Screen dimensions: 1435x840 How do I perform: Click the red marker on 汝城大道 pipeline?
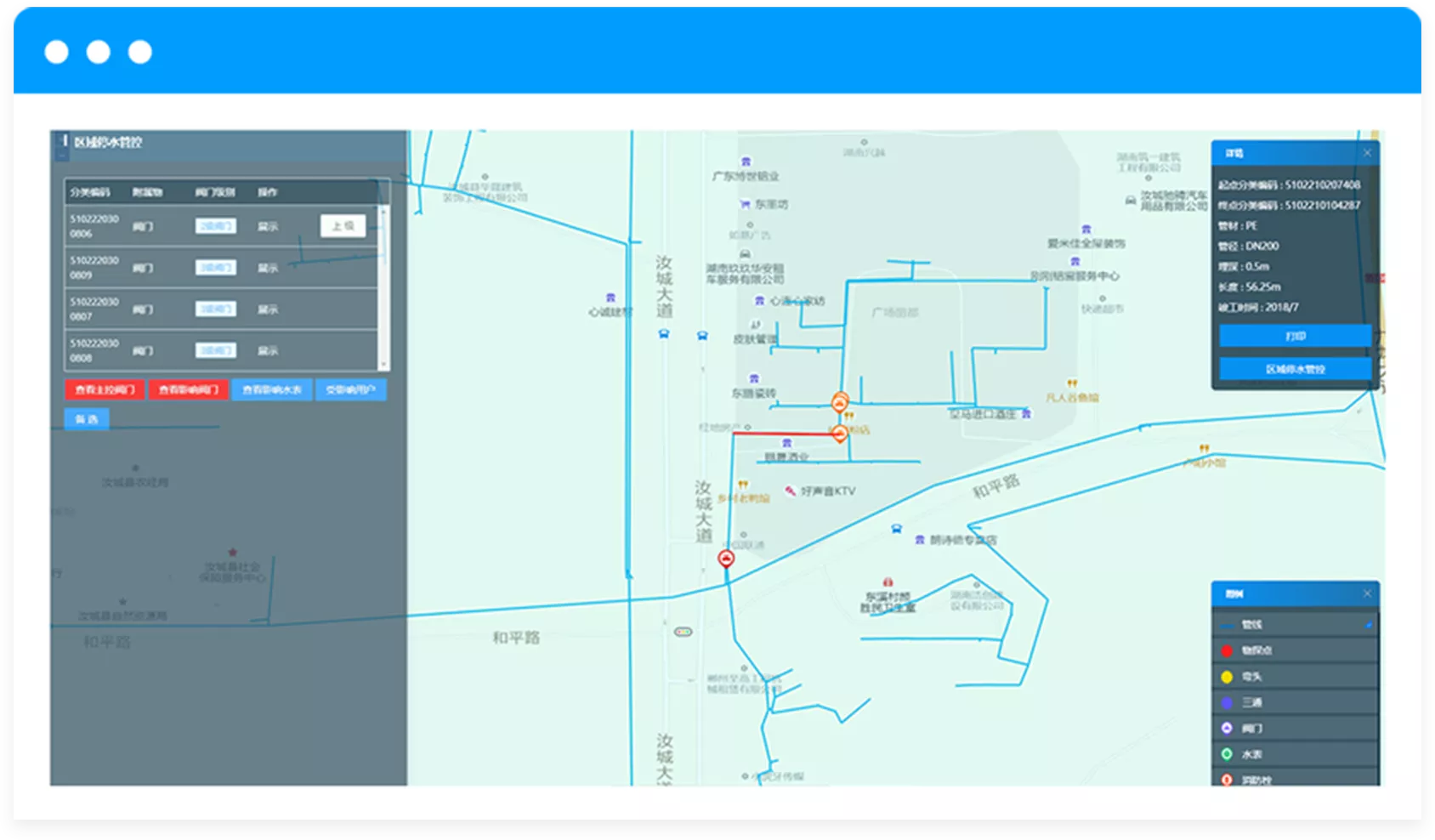[726, 559]
